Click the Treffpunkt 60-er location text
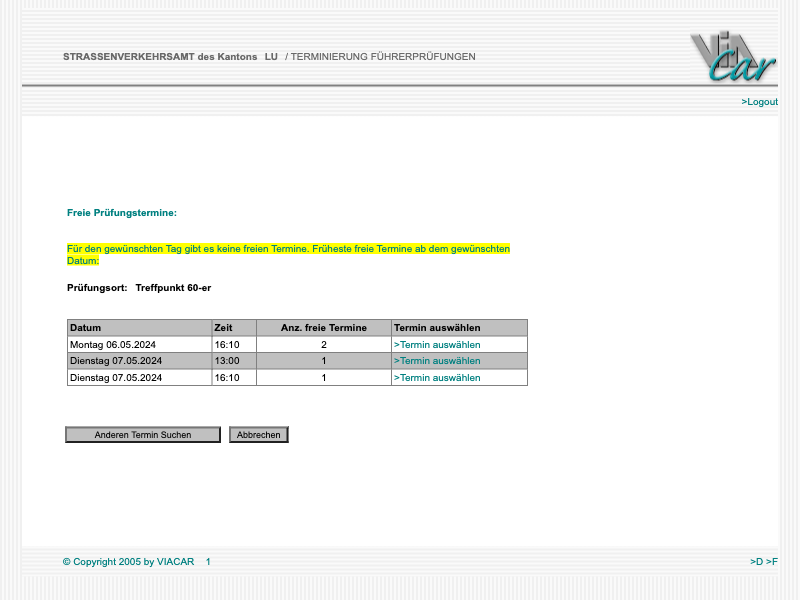 pyautogui.click(x=173, y=288)
